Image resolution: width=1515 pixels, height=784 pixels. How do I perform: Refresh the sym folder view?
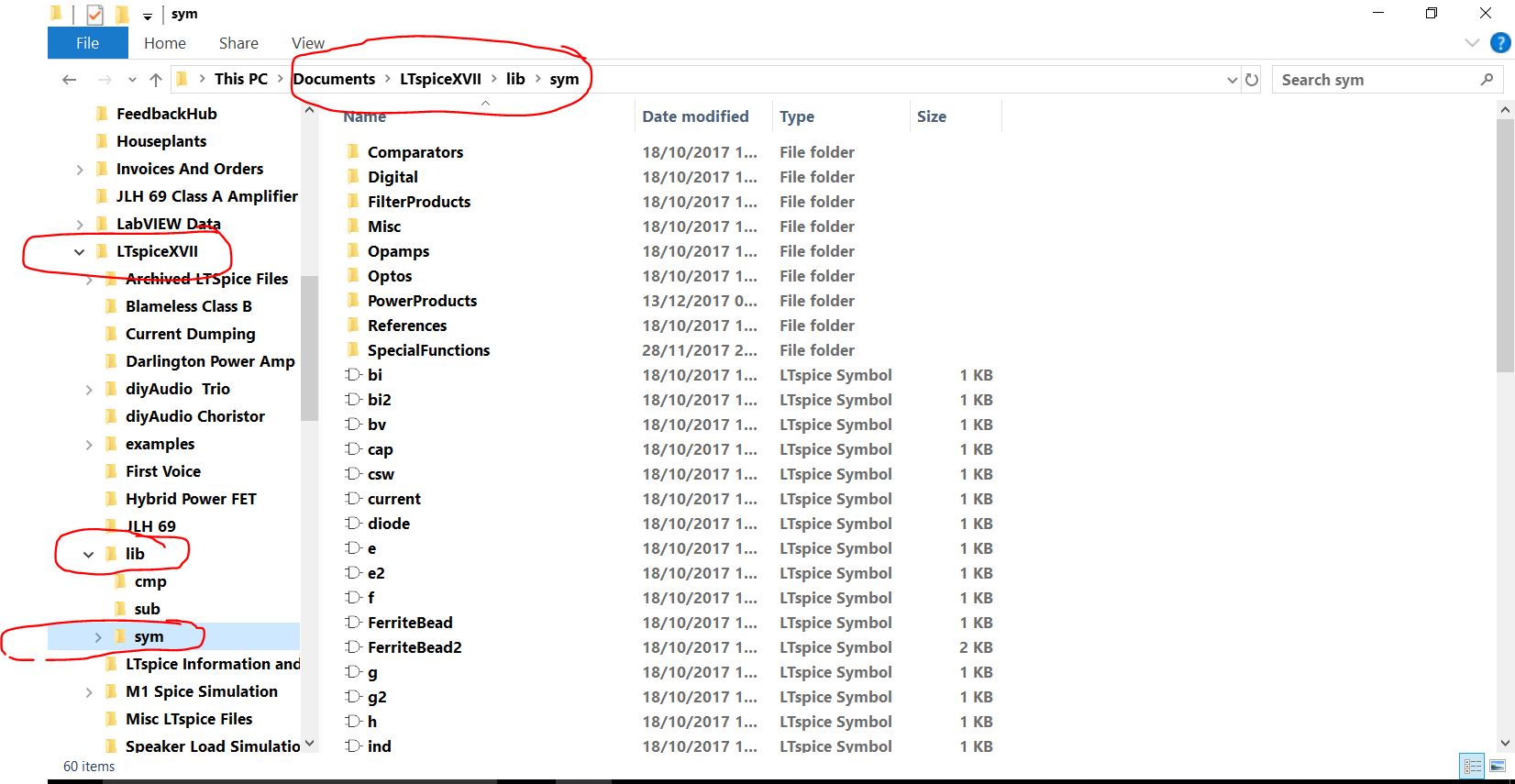point(1252,80)
